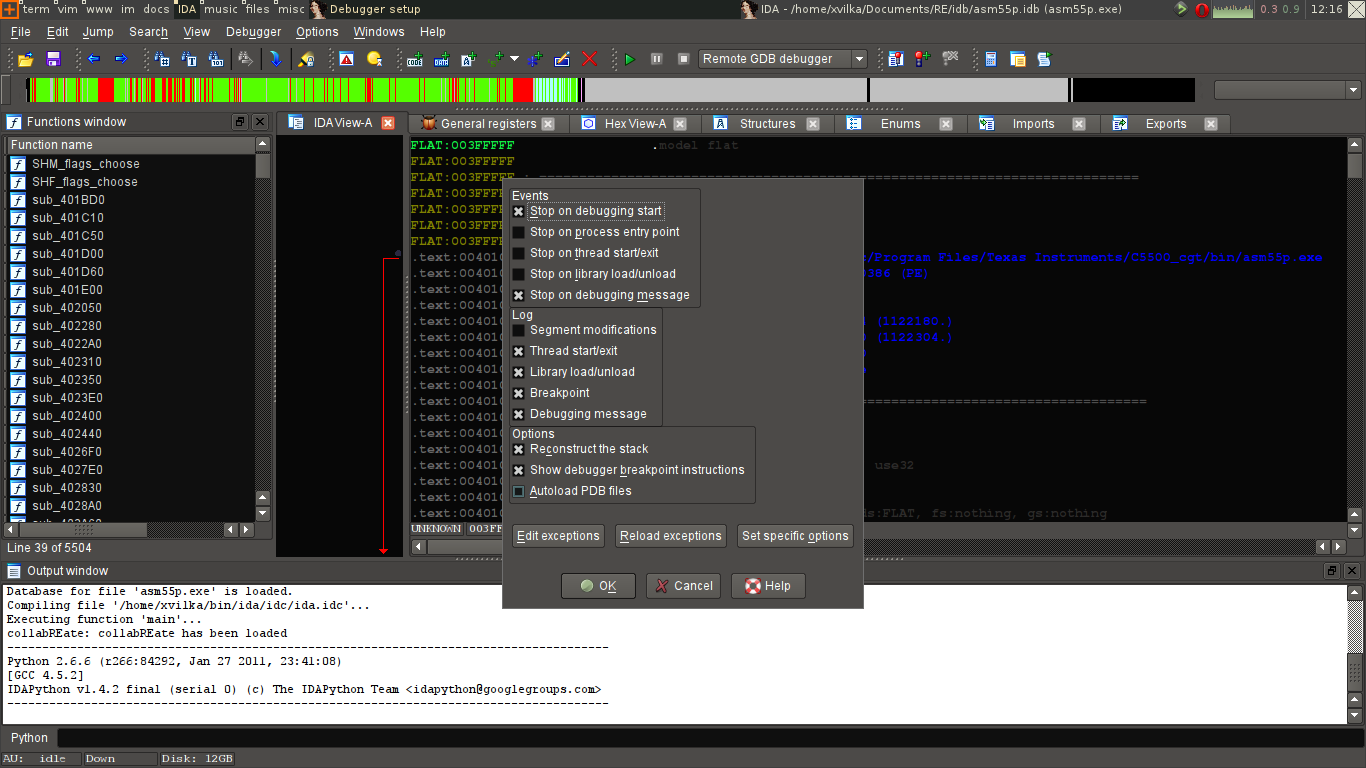Open the Jump menu
The width and height of the screenshot is (1366, 768).
pyautogui.click(x=98, y=32)
